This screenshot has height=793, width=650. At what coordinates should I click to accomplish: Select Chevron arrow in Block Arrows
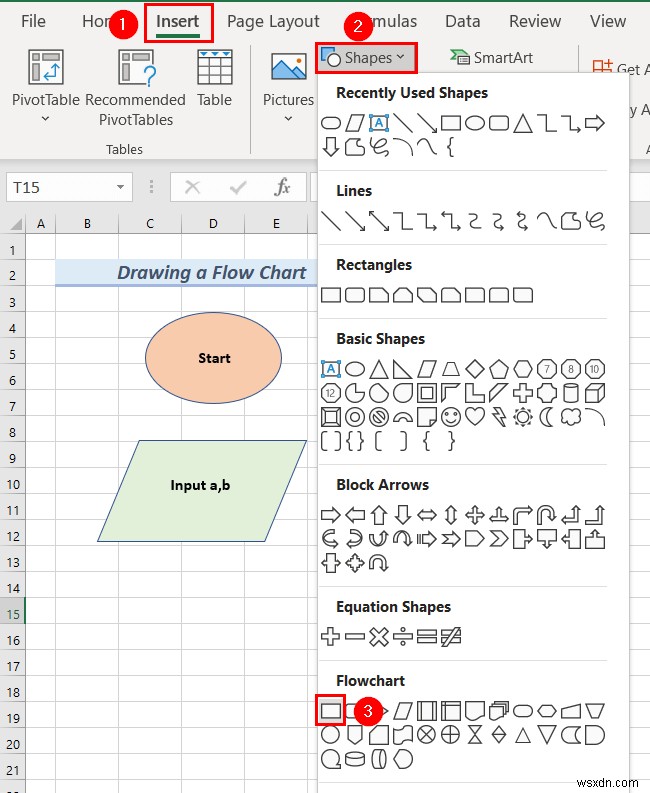(x=499, y=539)
